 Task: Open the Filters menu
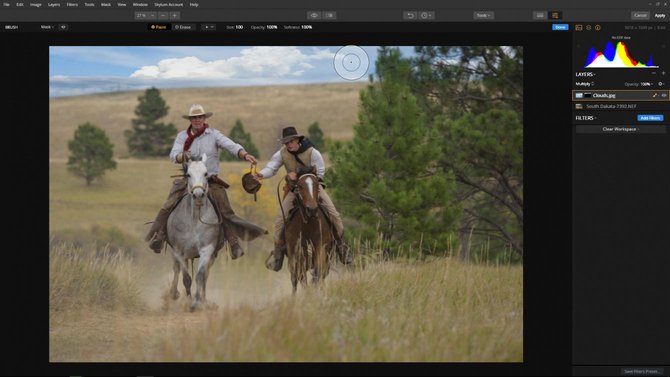(72, 4)
